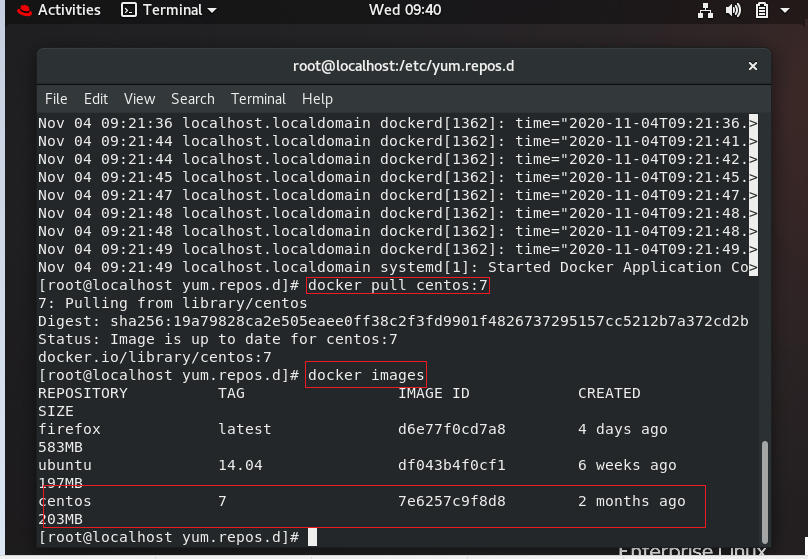Click the '7: Pulling from library/centos' line
This screenshot has height=559, width=808.
[x=173, y=303]
